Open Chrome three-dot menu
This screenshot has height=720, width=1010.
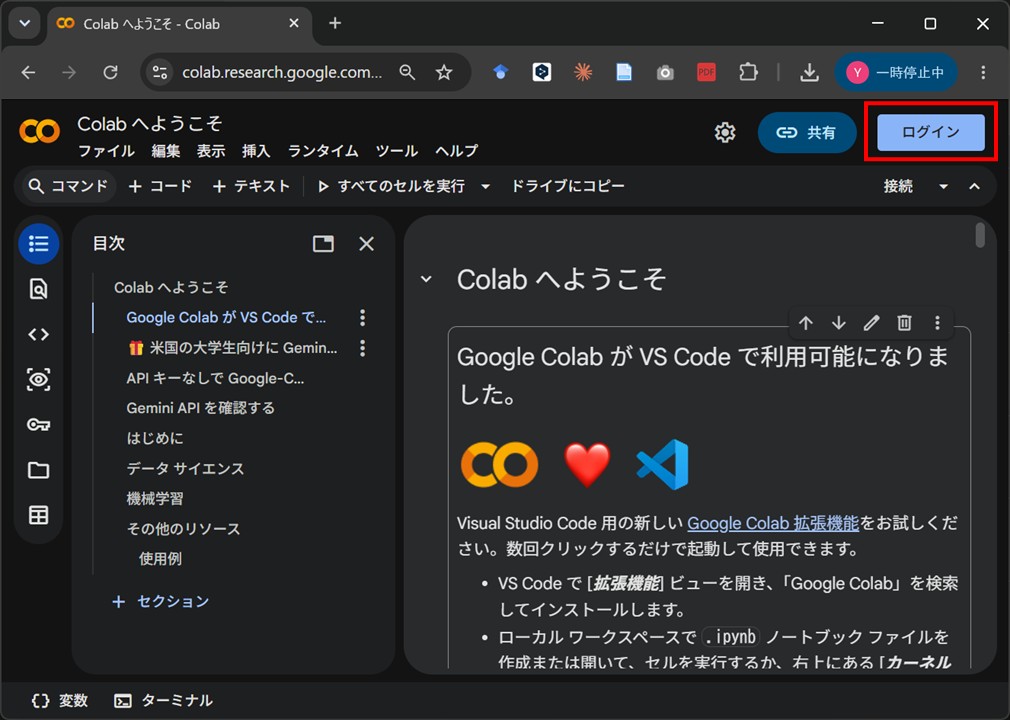[983, 72]
